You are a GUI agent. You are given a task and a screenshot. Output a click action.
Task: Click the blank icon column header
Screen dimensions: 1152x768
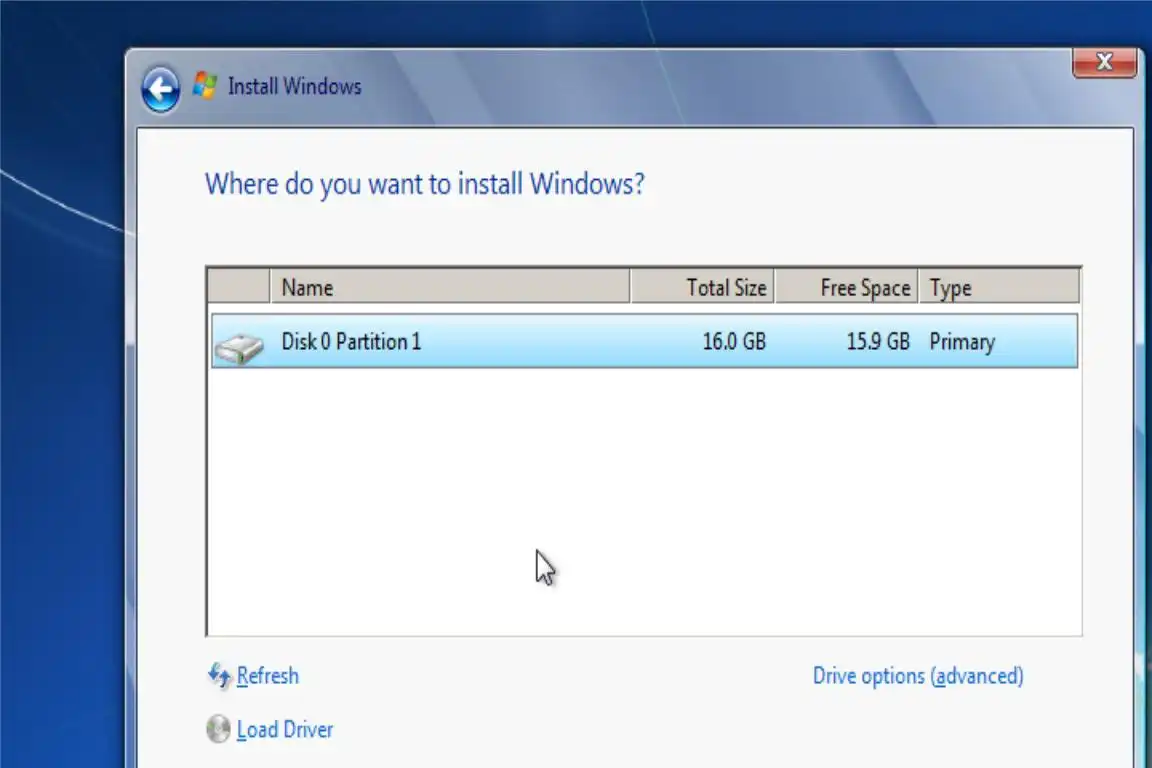(x=239, y=287)
